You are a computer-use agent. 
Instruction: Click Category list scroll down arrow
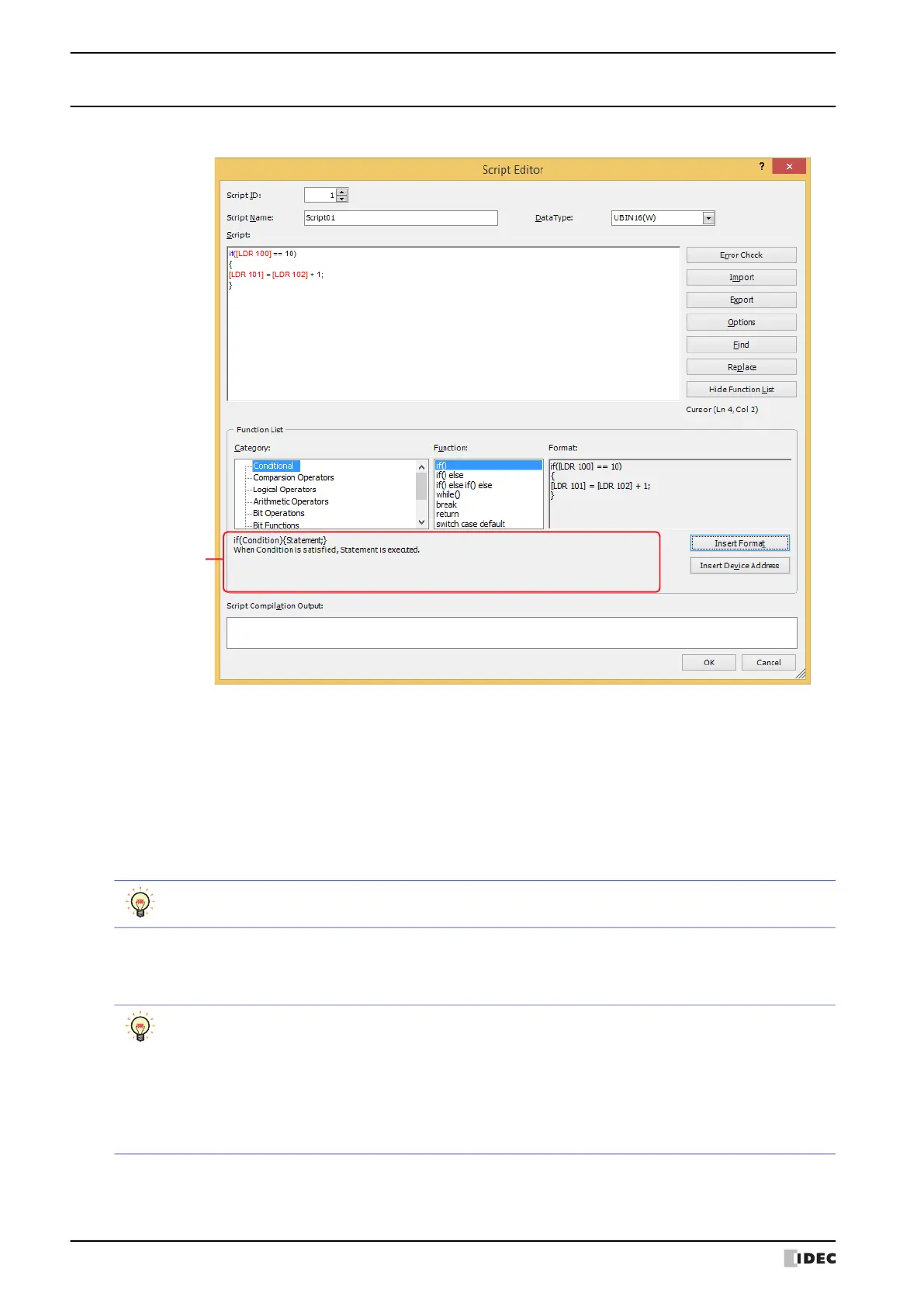(x=422, y=522)
